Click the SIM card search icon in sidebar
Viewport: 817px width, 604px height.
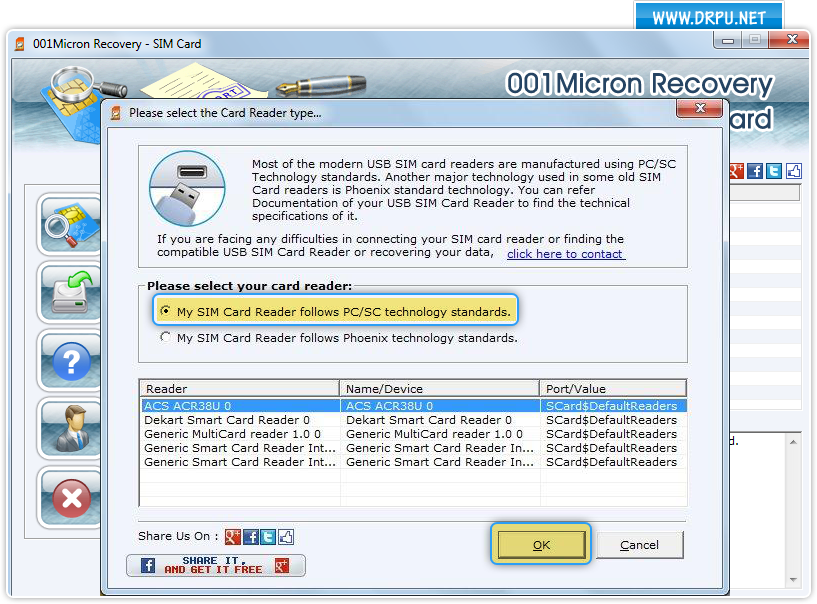(70, 225)
